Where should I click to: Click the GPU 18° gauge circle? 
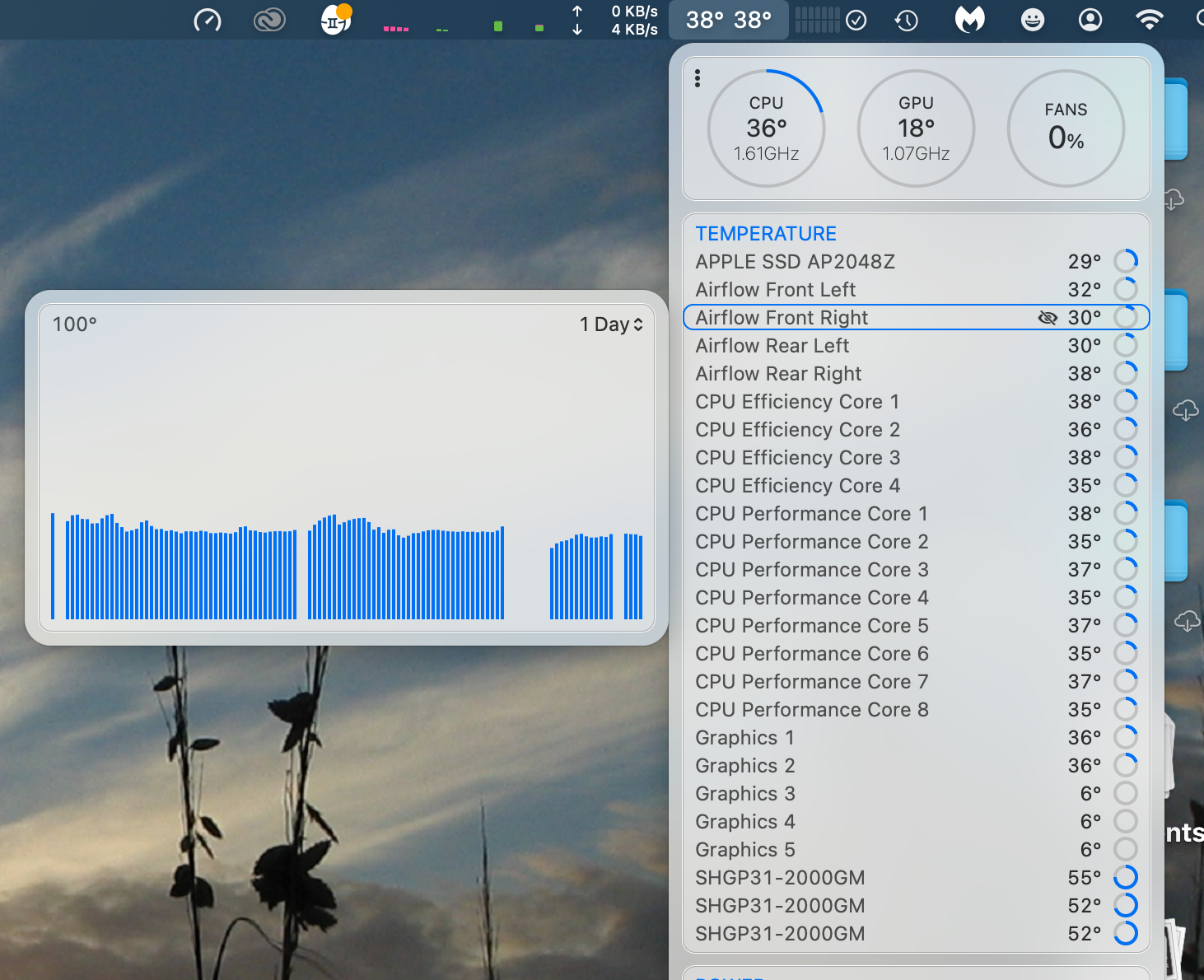point(916,128)
